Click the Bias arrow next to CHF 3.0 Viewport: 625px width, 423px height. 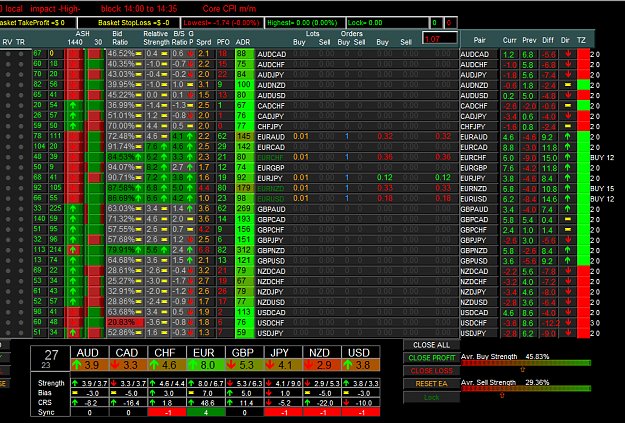pyautogui.click(x=153, y=393)
